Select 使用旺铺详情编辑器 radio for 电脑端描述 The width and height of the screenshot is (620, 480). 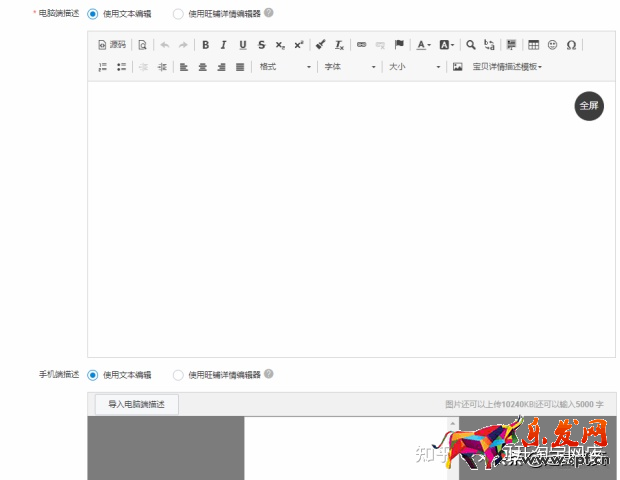tap(178, 14)
